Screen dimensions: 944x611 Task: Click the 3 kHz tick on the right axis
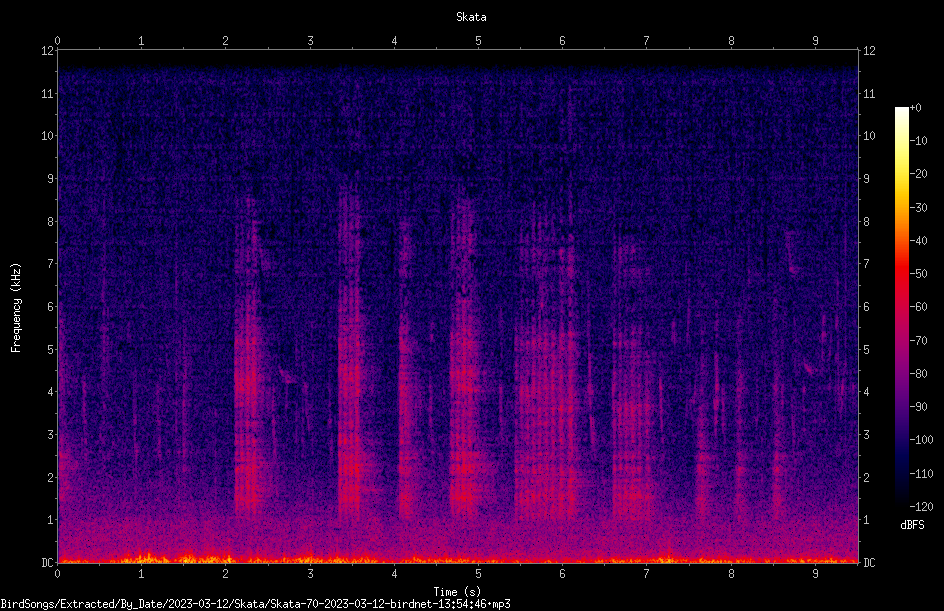pyautogui.click(x=866, y=434)
